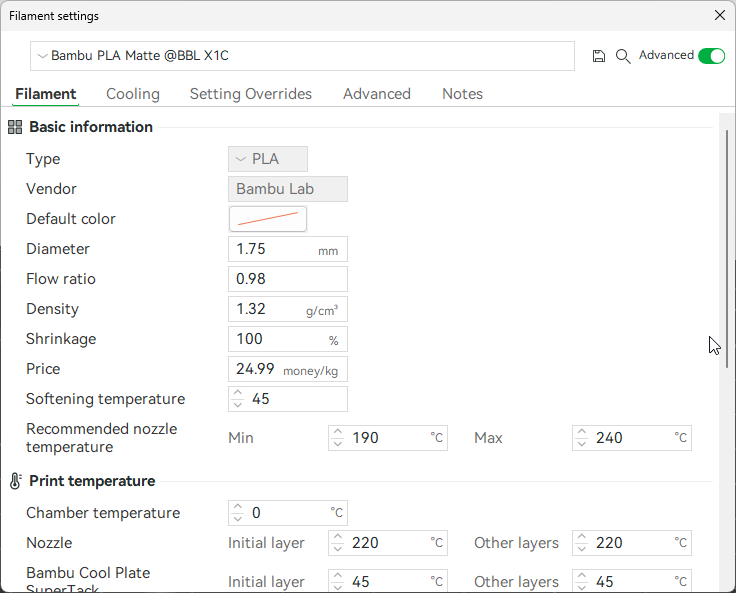Click the Softening temperature 45 field
This screenshot has width=736, height=593.
(x=288, y=400)
